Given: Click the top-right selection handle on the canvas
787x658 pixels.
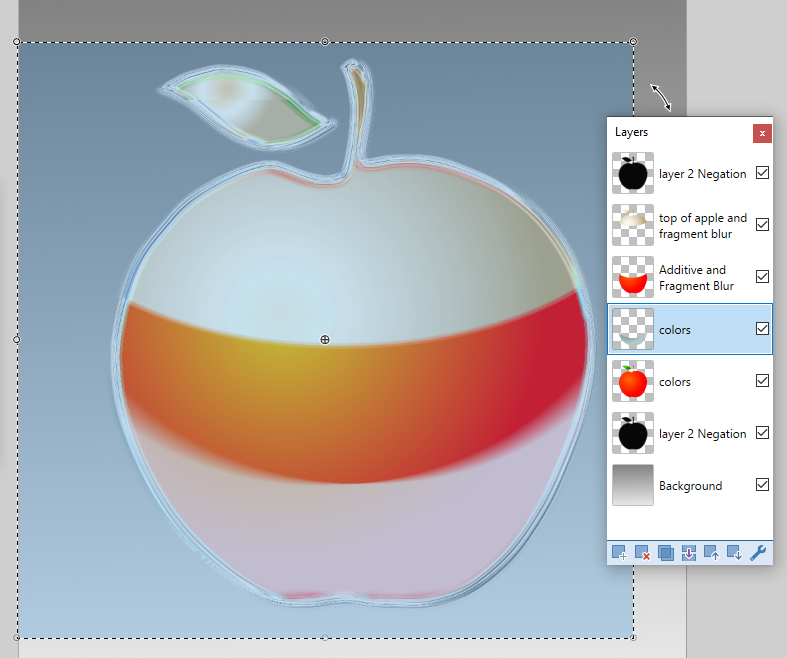Looking at the screenshot, I should click(633, 42).
